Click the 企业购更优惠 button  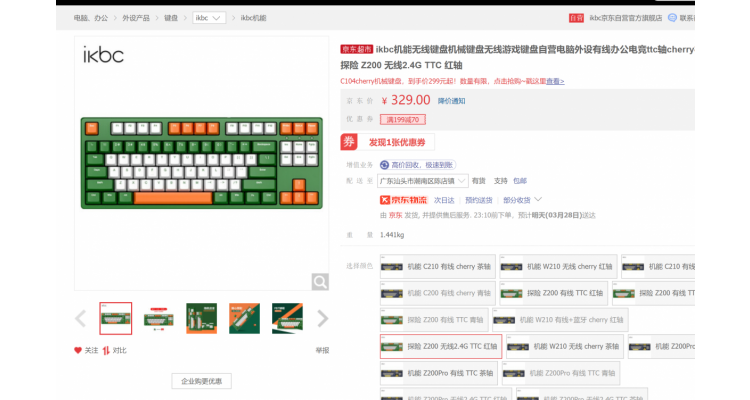(201, 381)
